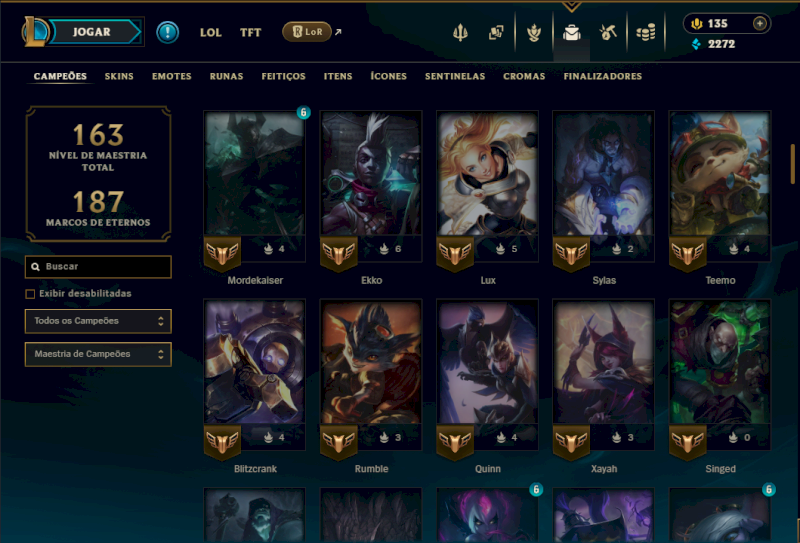Open the Collection briefcase icon

571,33
